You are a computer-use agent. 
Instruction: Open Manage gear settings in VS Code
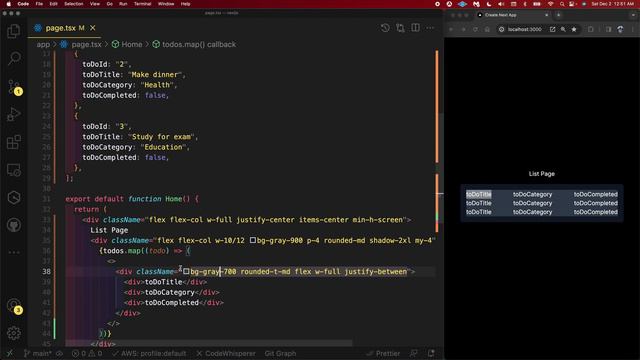[x=14, y=333]
